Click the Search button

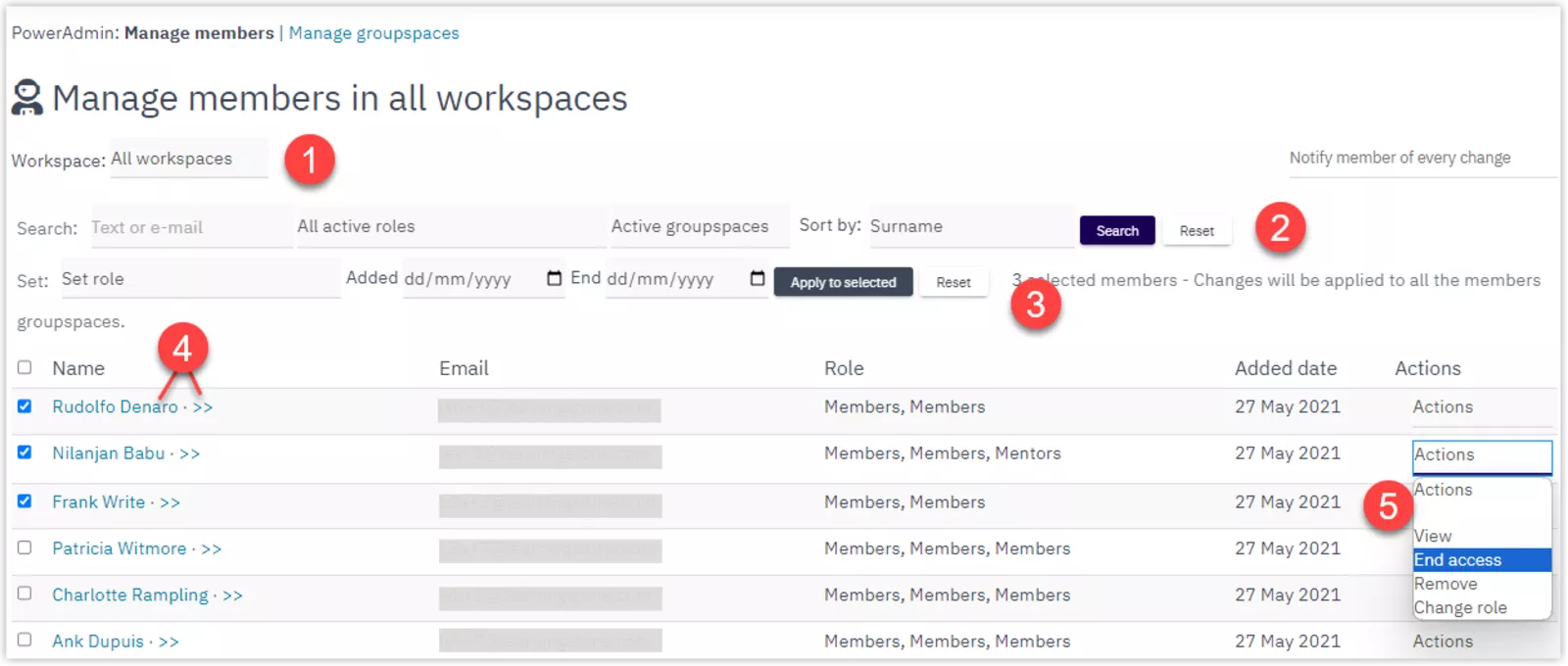click(x=1117, y=230)
